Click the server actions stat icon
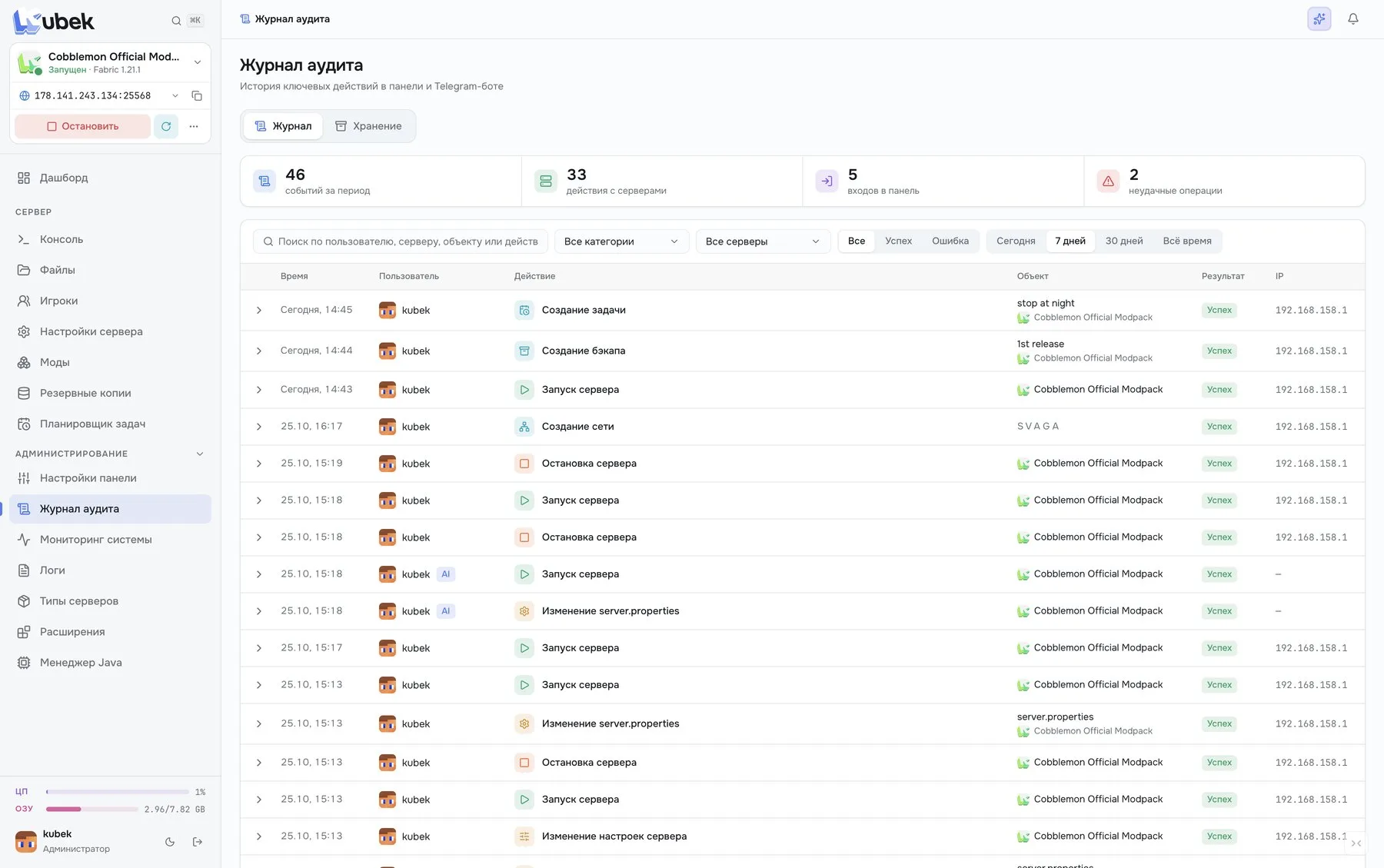1384x868 pixels. point(546,181)
